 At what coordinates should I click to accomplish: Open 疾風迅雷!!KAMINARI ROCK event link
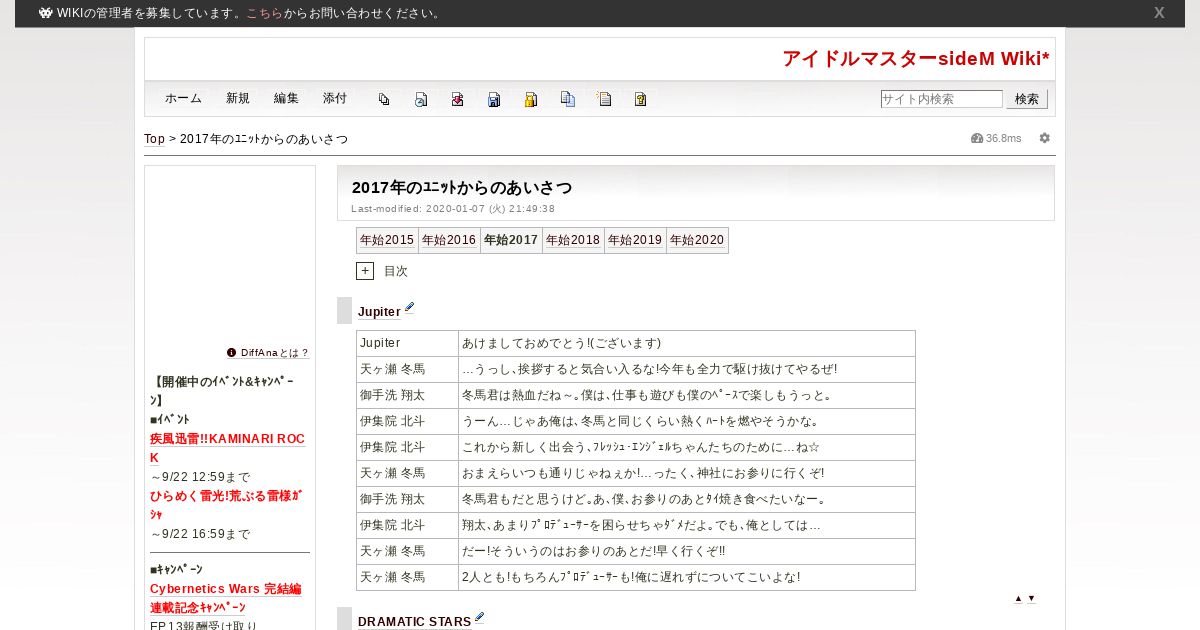(x=227, y=448)
